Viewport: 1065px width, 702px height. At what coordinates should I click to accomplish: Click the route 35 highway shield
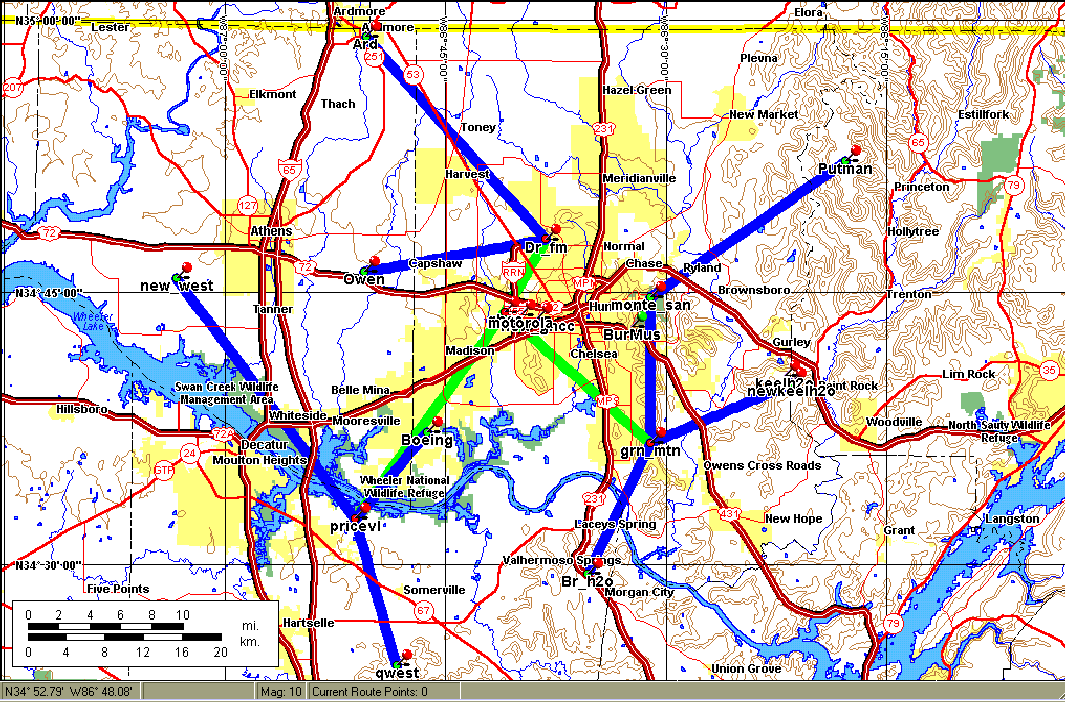(x=1049, y=370)
